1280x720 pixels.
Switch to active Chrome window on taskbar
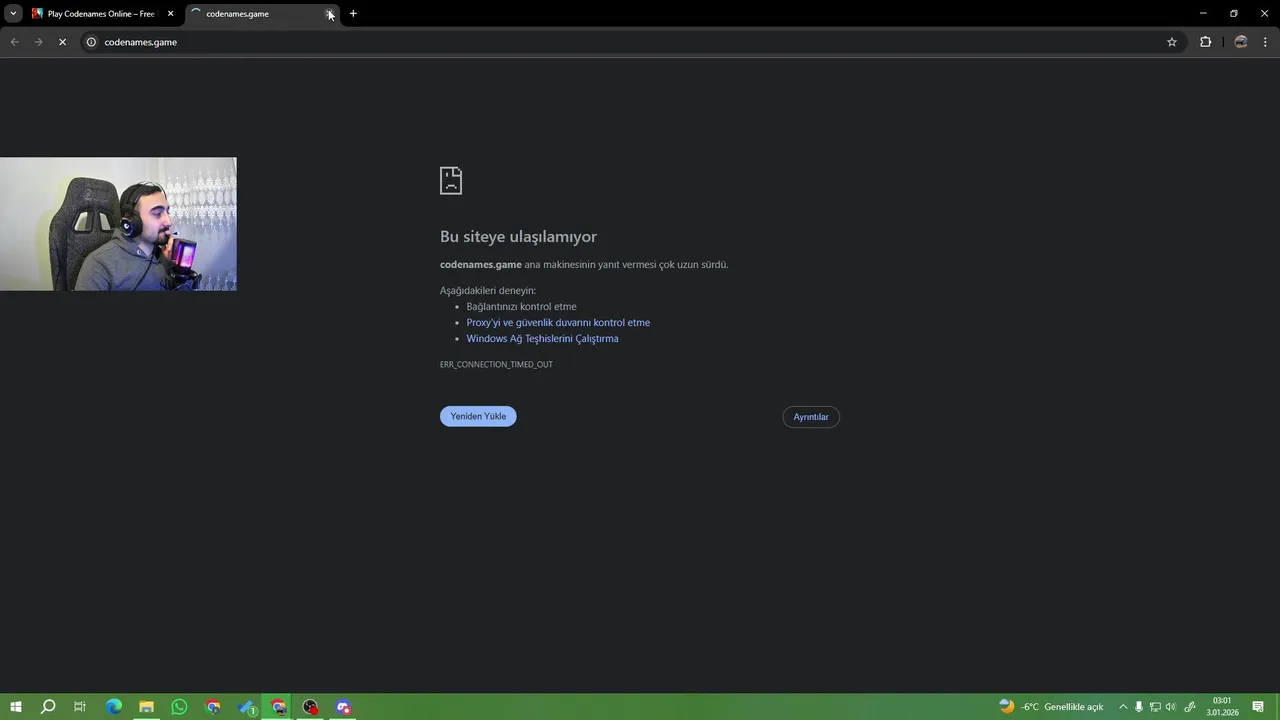coord(278,707)
